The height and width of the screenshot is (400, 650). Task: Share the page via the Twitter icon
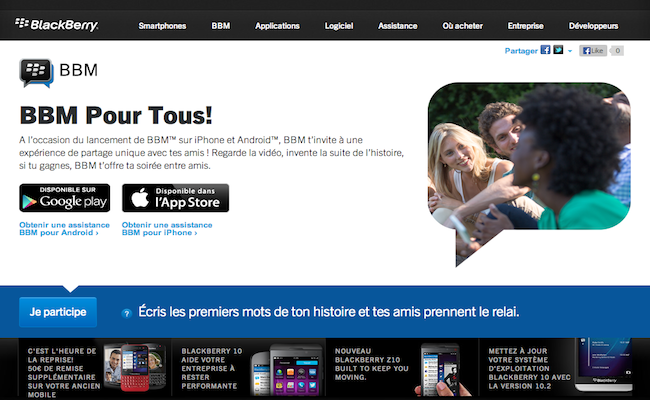pos(558,50)
